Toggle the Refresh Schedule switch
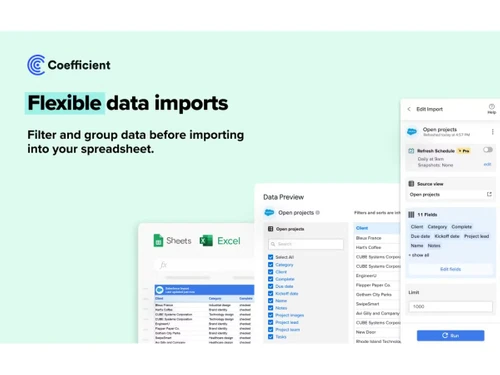This screenshot has width=500, height=375. click(x=488, y=150)
